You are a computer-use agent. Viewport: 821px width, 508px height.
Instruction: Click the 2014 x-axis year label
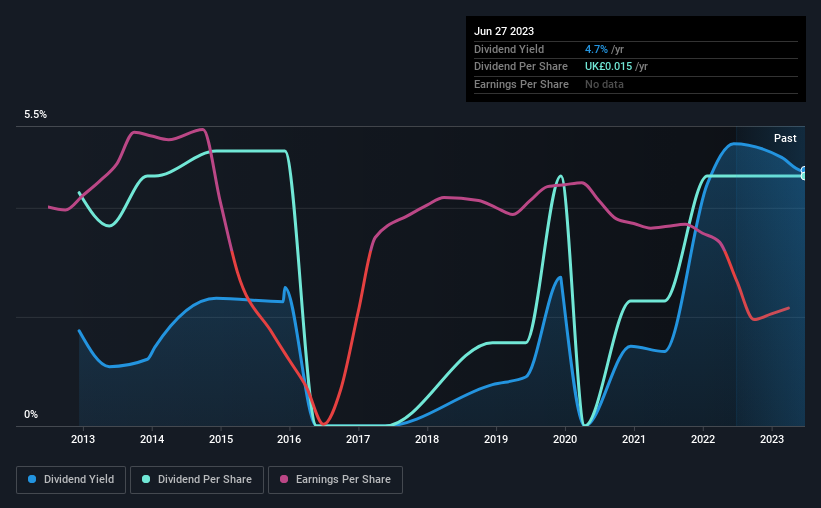pos(152,439)
